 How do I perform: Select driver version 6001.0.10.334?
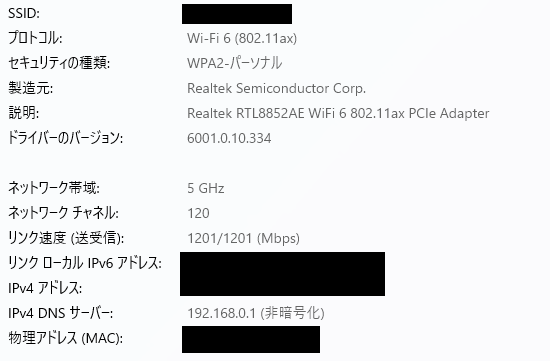tap(229, 138)
